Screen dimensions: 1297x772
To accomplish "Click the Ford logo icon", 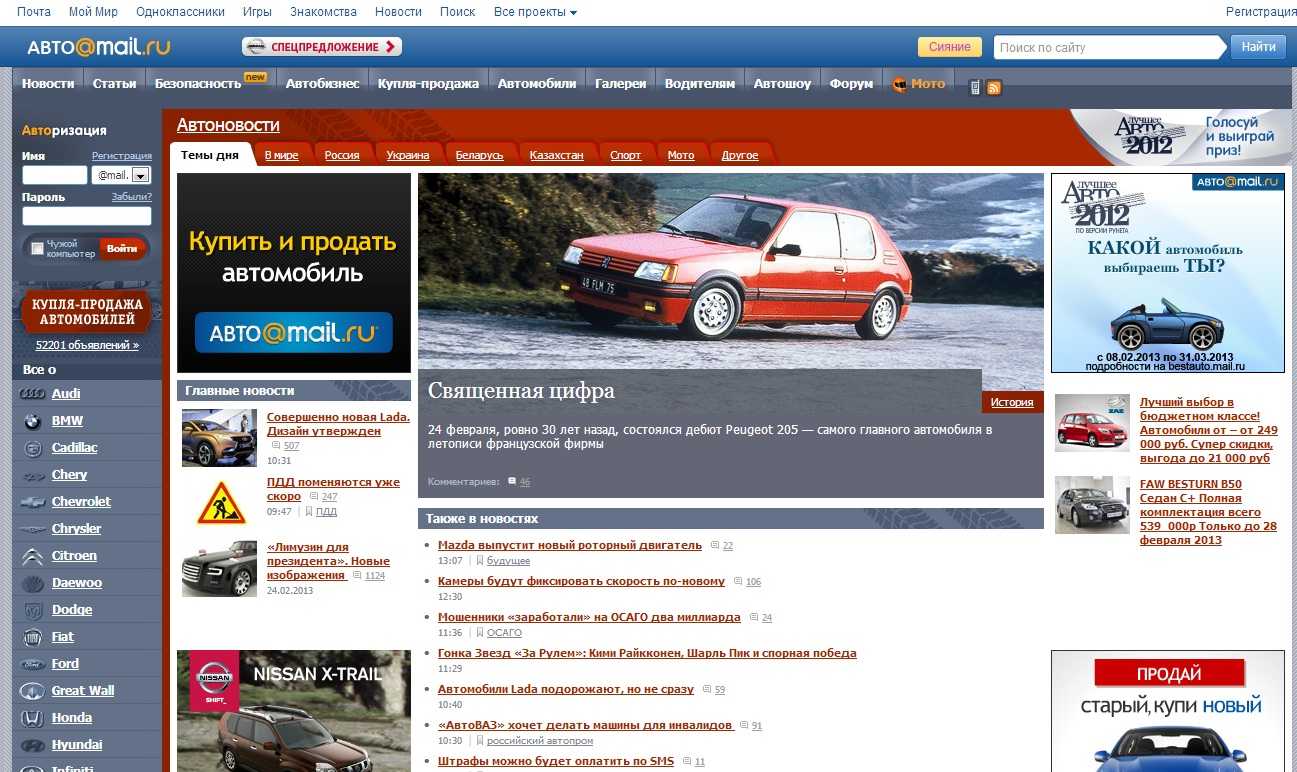I will click(x=33, y=664).
